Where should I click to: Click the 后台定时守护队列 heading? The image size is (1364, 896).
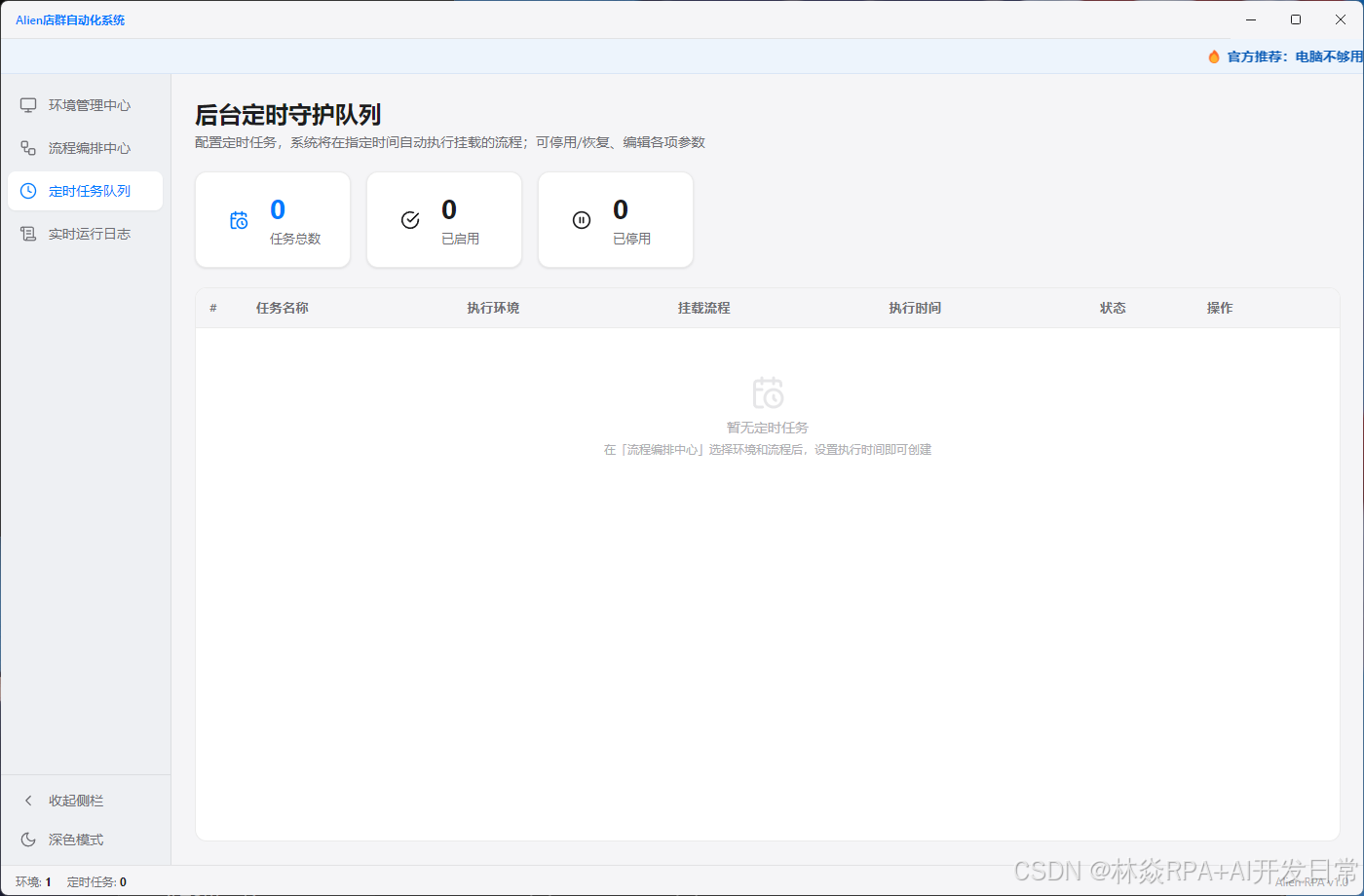pos(287,115)
